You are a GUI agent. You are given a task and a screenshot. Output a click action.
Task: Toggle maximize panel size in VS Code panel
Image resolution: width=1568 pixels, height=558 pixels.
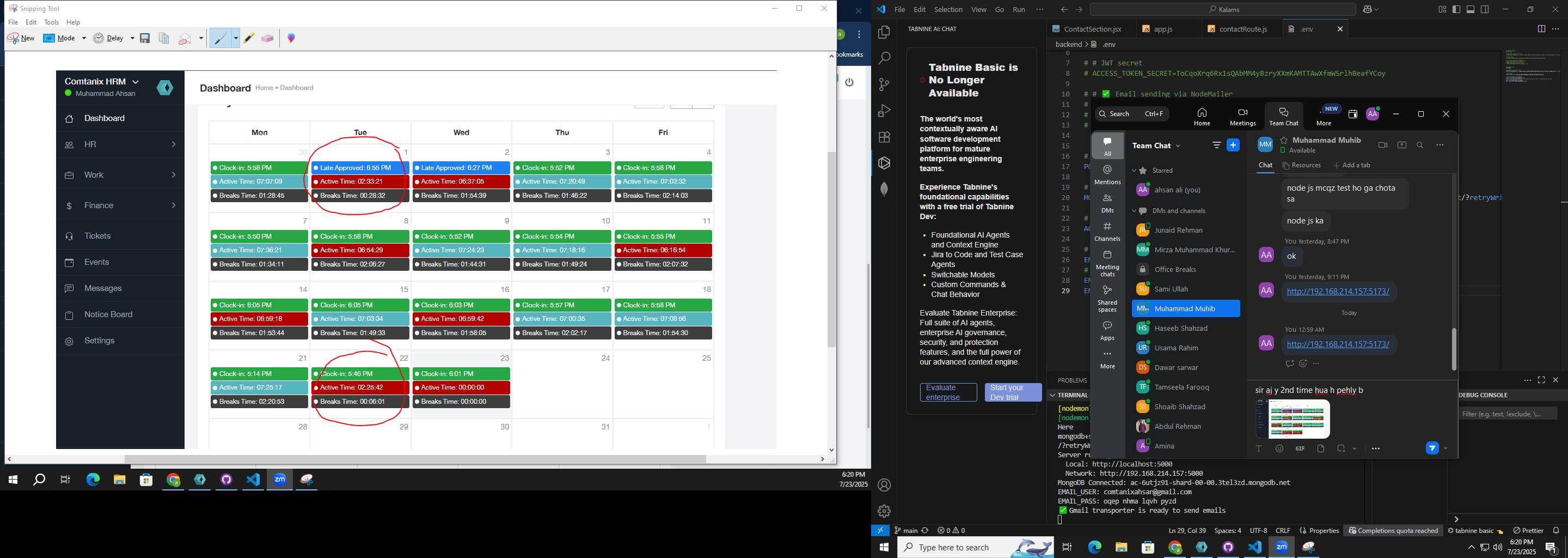1541,380
